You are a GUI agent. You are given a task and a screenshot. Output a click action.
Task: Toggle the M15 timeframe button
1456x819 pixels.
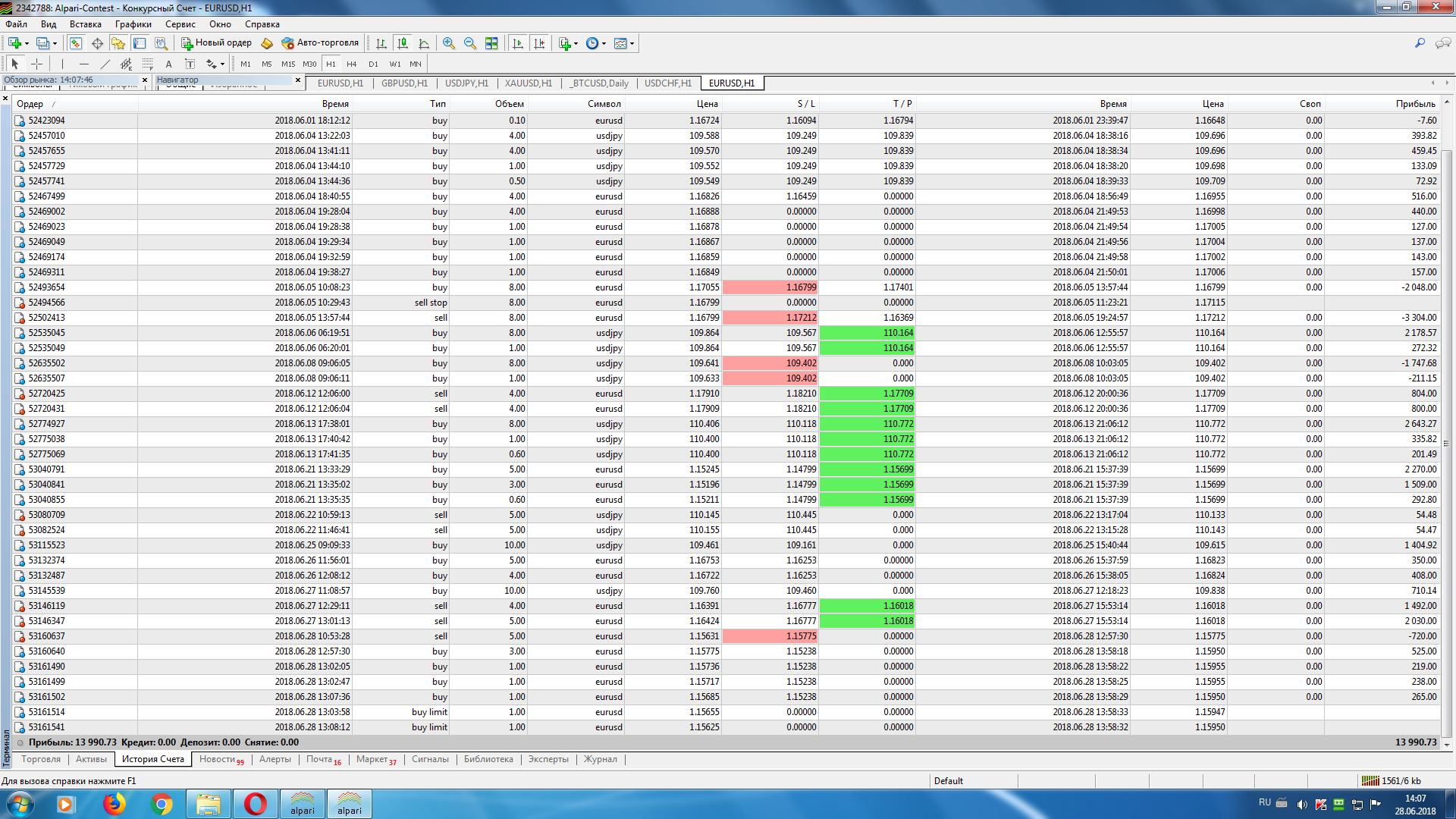[288, 64]
